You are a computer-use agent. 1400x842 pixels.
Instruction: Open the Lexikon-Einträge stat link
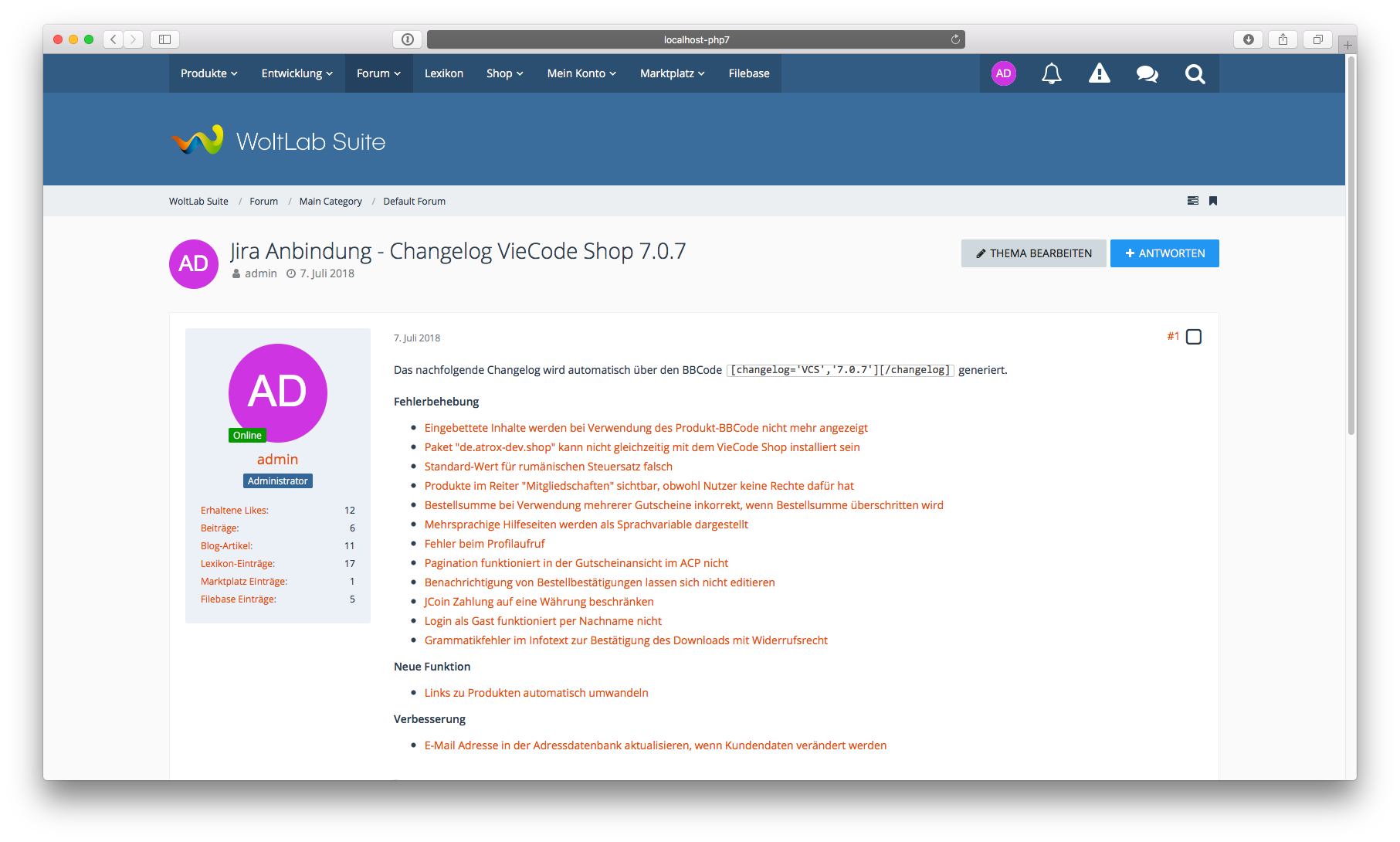[238, 564]
